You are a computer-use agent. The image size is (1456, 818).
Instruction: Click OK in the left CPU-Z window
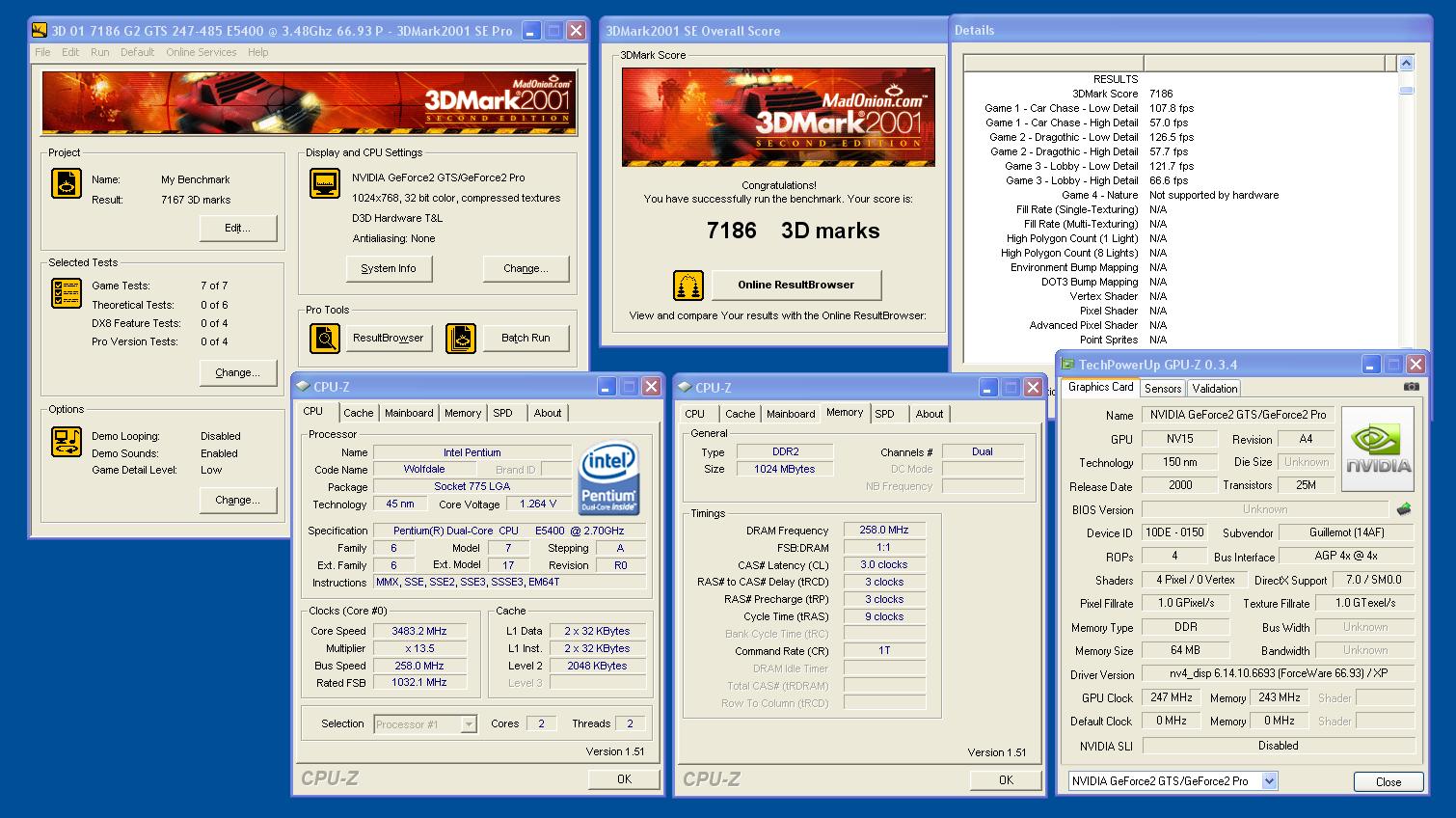tap(624, 779)
